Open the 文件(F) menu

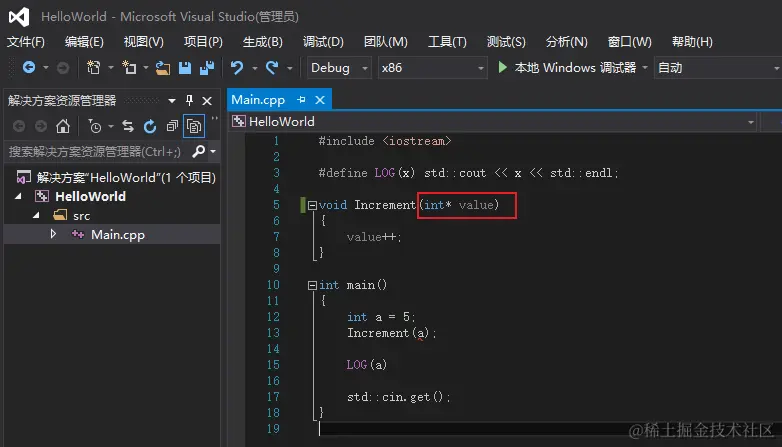(26, 42)
